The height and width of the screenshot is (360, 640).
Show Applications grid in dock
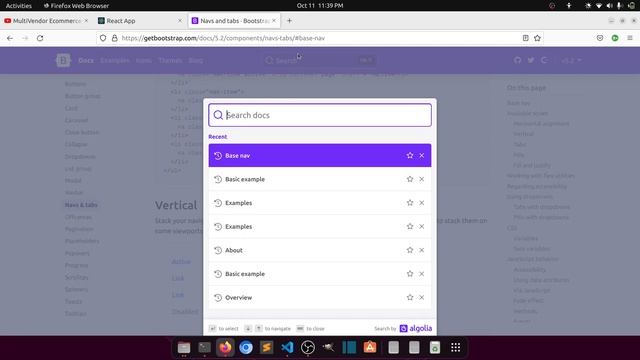(x=456, y=347)
